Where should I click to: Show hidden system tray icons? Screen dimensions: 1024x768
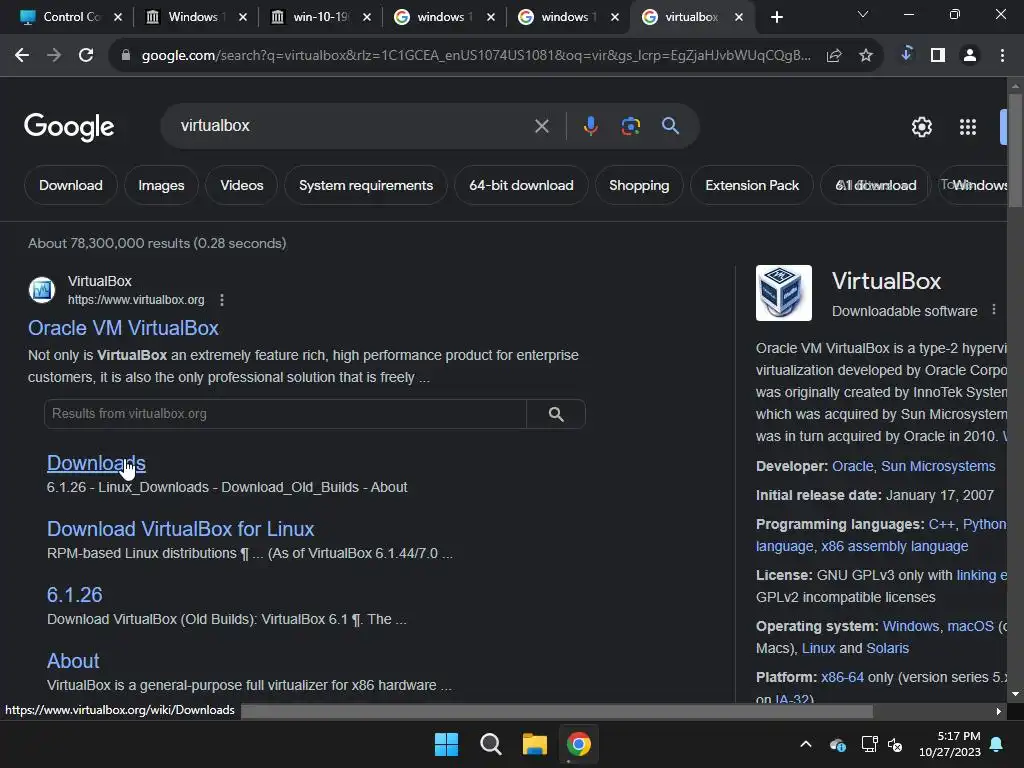(x=806, y=744)
